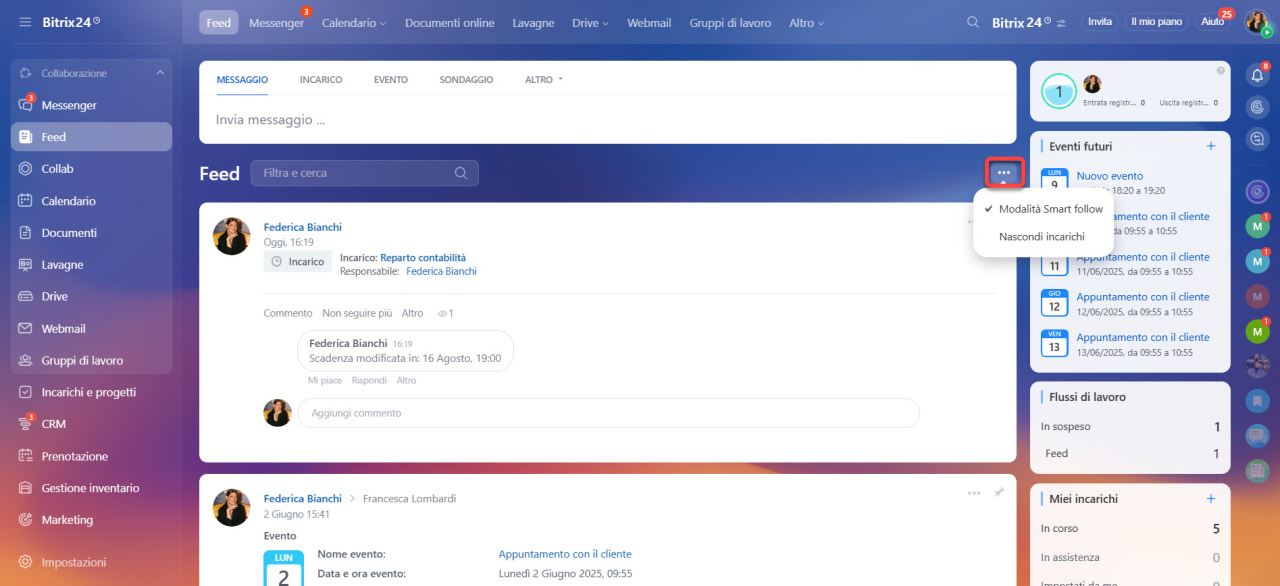Click the search icon in the Feed filter field
1280x586 pixels.
click(461, 173)
